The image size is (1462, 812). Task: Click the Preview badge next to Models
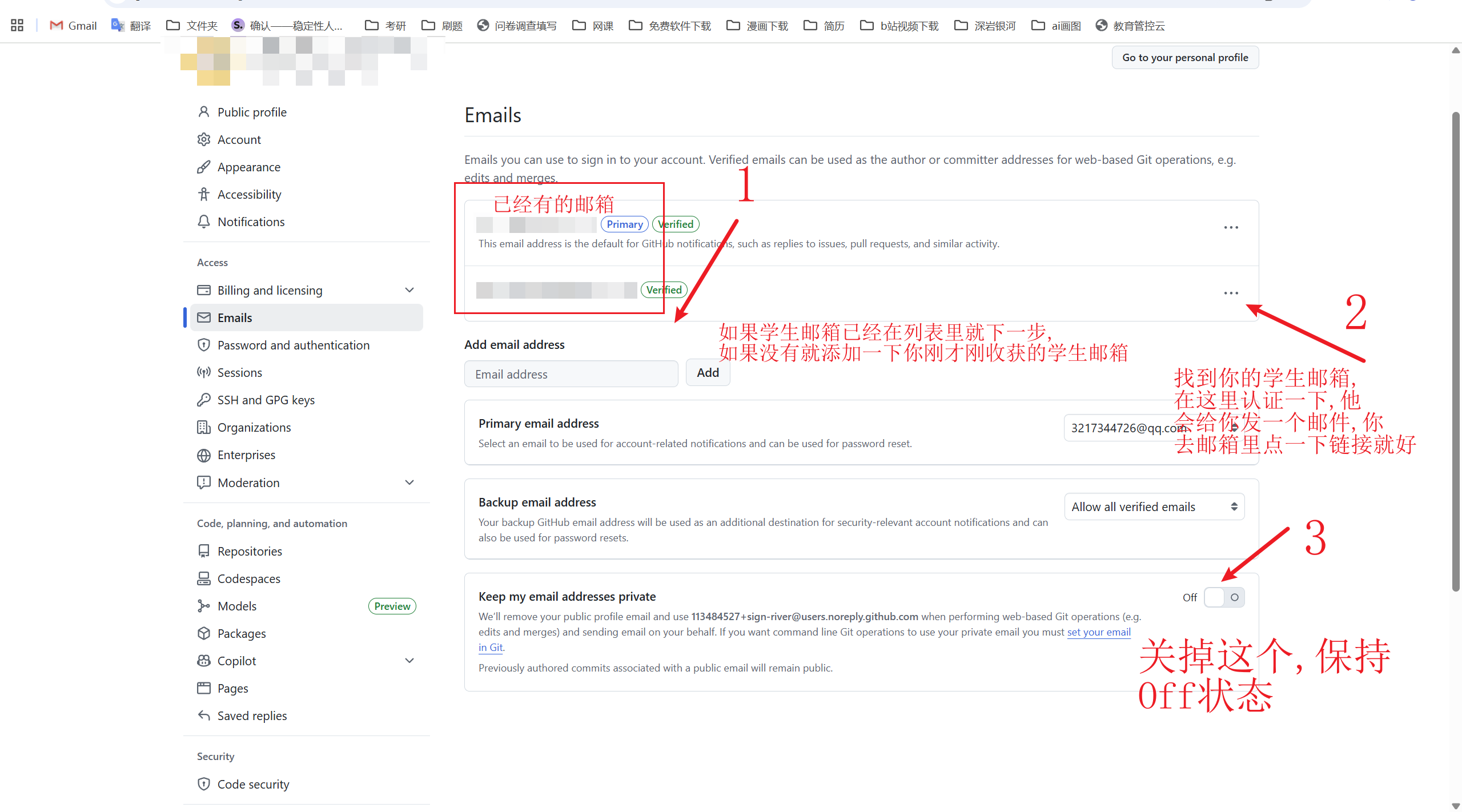(x=392, y=606)
